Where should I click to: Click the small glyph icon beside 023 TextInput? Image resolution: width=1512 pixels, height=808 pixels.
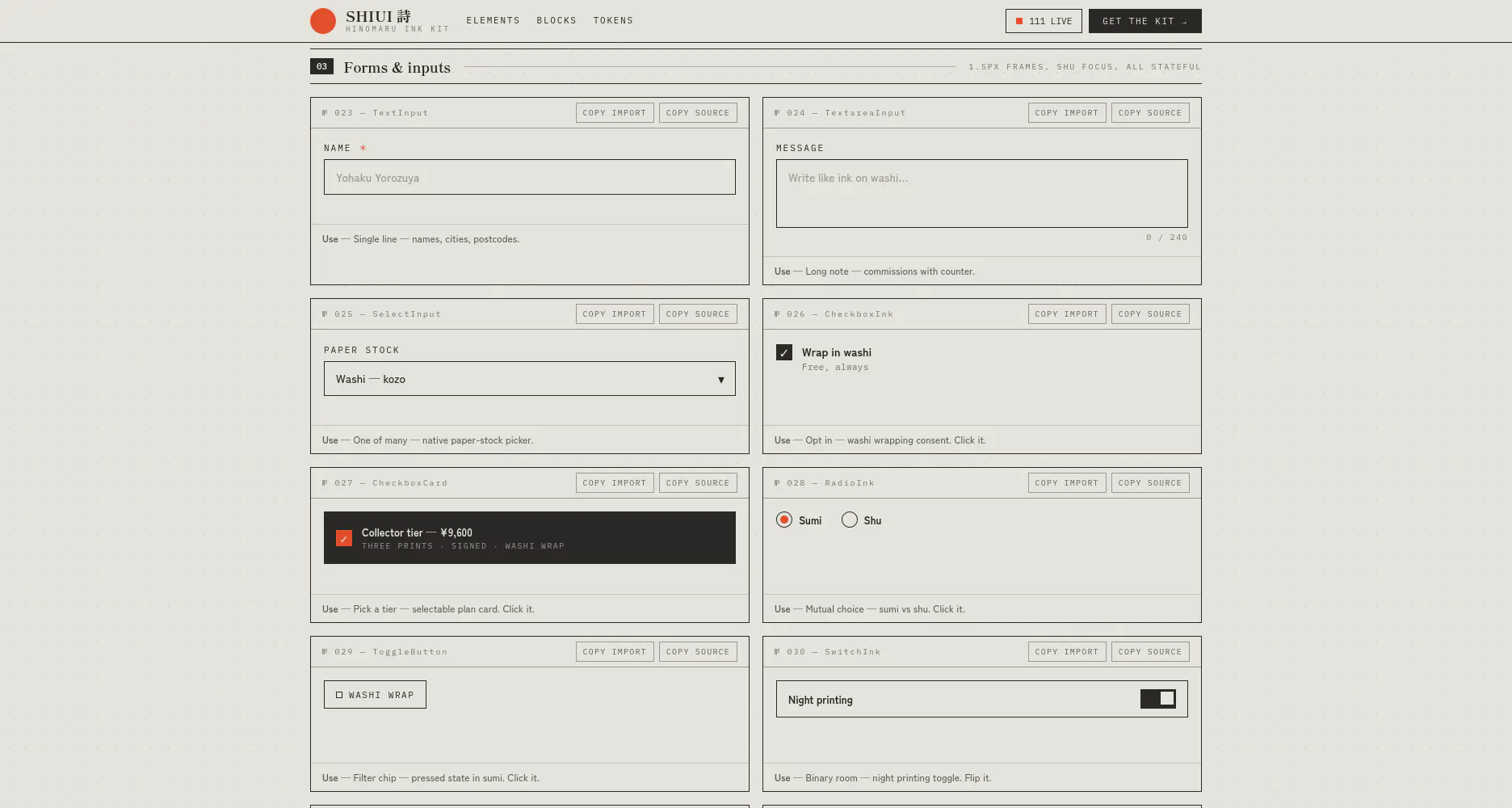pyautogui.click(x=325, y=113)
